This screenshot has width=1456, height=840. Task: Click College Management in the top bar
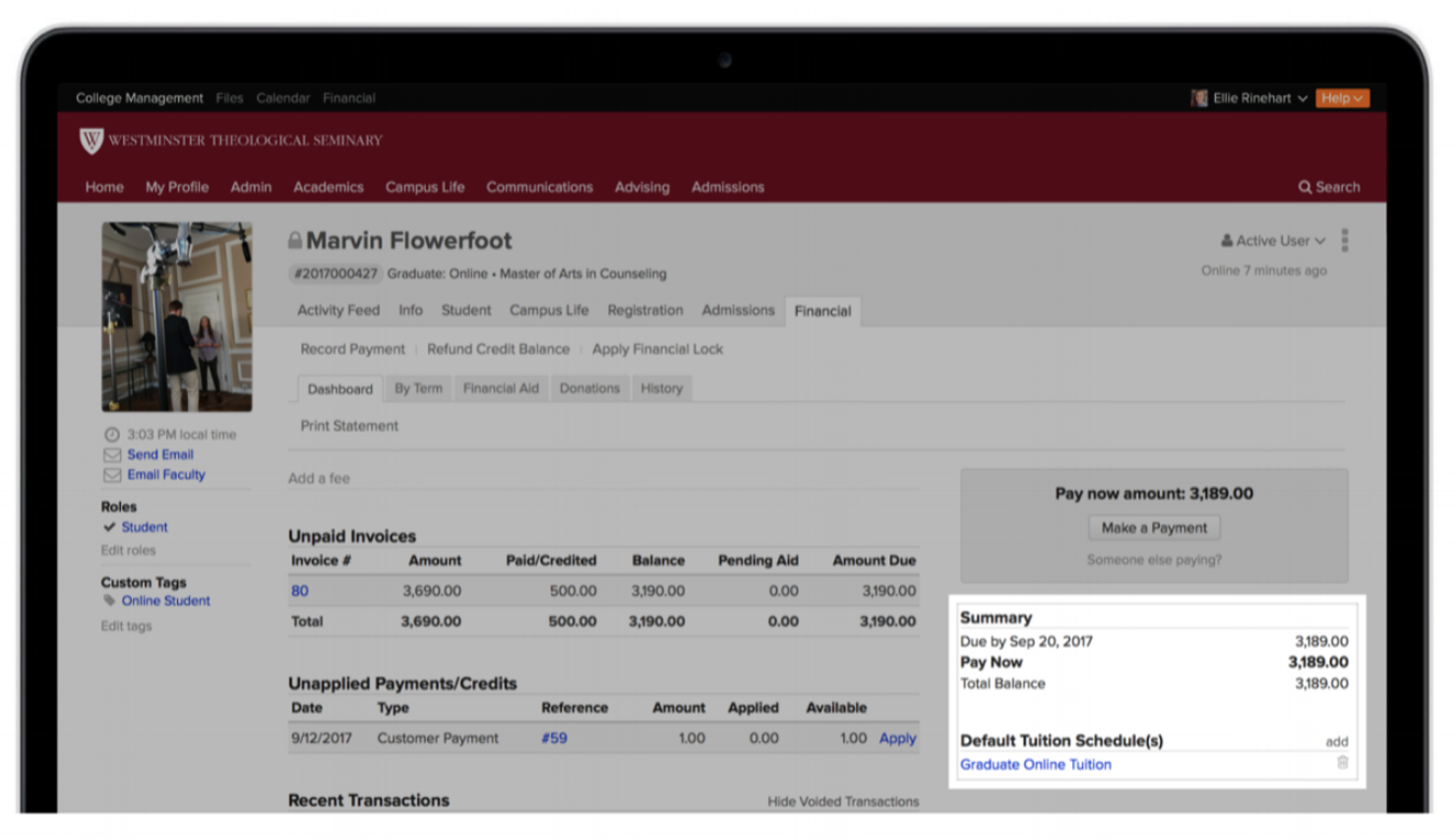140,98
